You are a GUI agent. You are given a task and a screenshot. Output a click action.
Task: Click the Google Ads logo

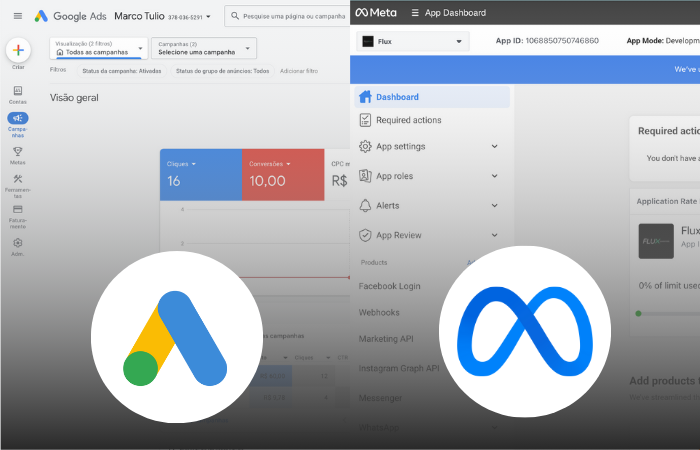(41, 16)
